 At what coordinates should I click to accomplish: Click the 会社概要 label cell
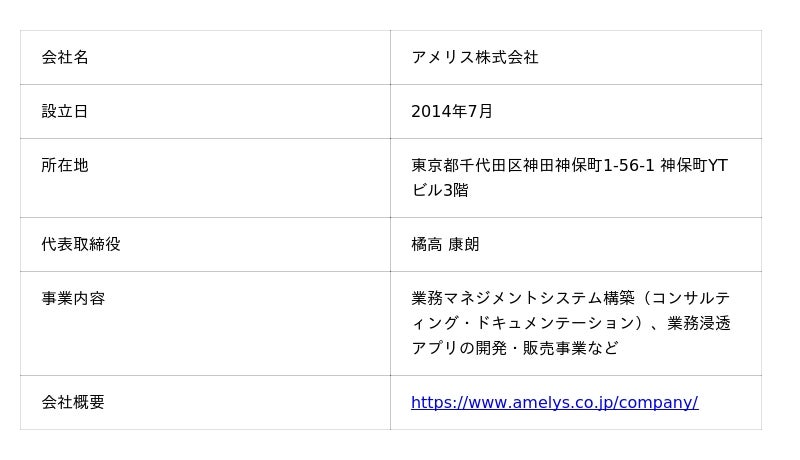(x=73, y=403)
